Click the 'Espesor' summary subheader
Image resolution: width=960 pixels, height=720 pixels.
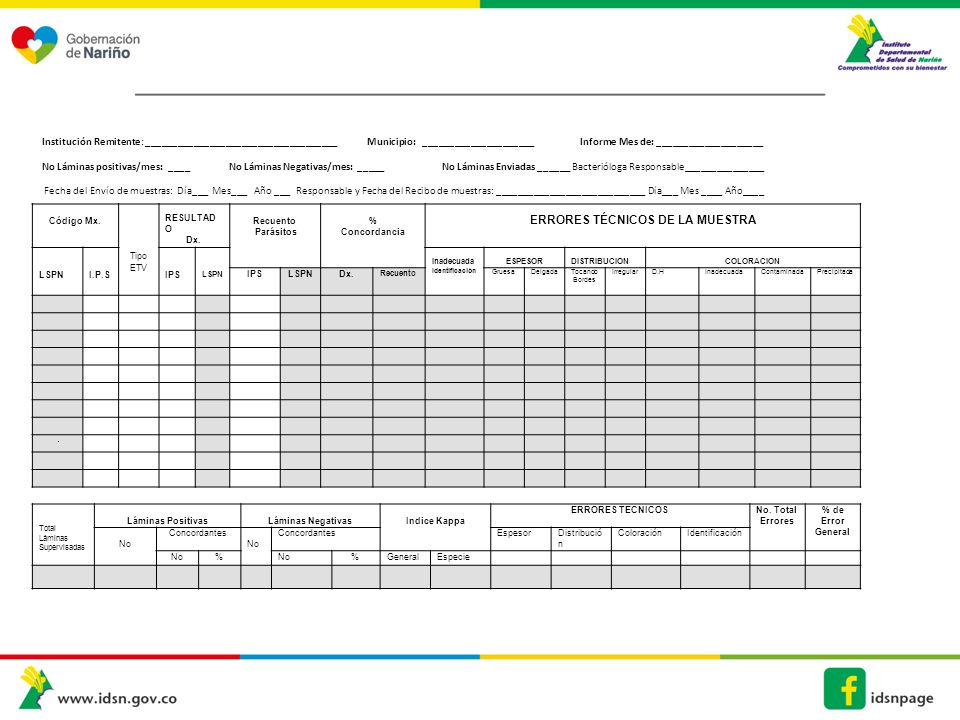pos(514,533)
